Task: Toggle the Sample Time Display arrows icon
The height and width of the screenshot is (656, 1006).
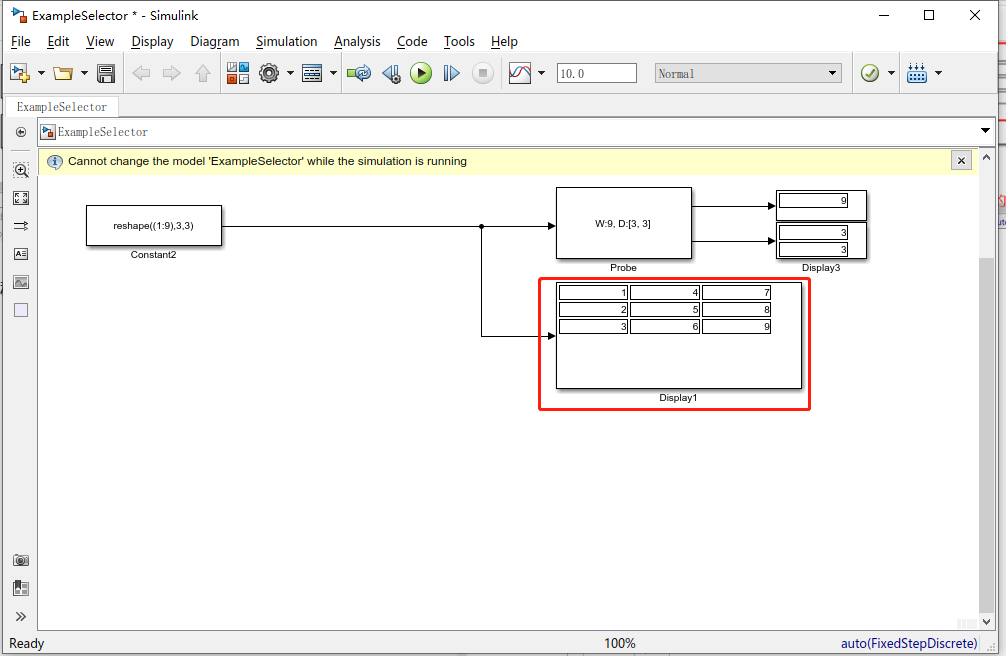Action: (x=21, y=226)
